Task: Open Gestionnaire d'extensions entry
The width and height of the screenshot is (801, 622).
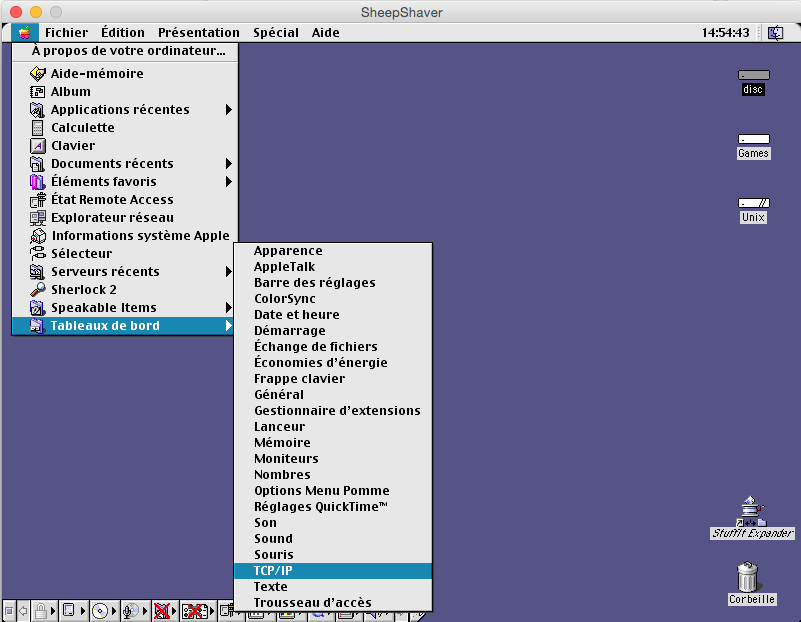Action: 333,411
